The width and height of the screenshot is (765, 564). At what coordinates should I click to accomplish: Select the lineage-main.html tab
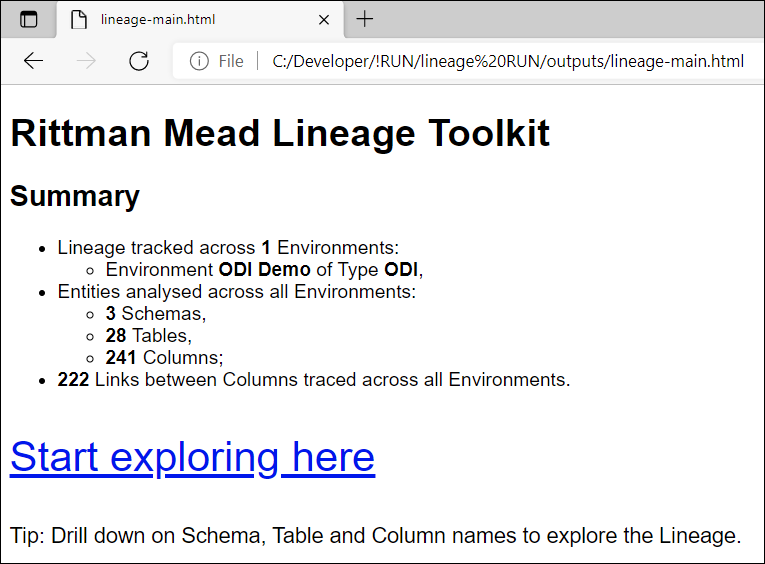coord(200,20)
